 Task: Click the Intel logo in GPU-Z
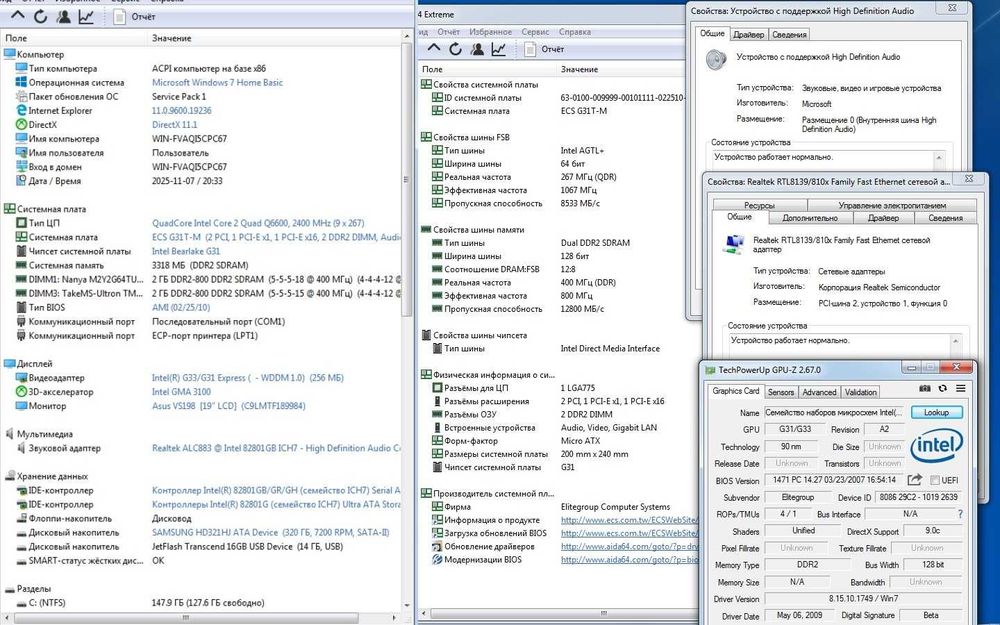pyautogui.click(x=936, y=446)
